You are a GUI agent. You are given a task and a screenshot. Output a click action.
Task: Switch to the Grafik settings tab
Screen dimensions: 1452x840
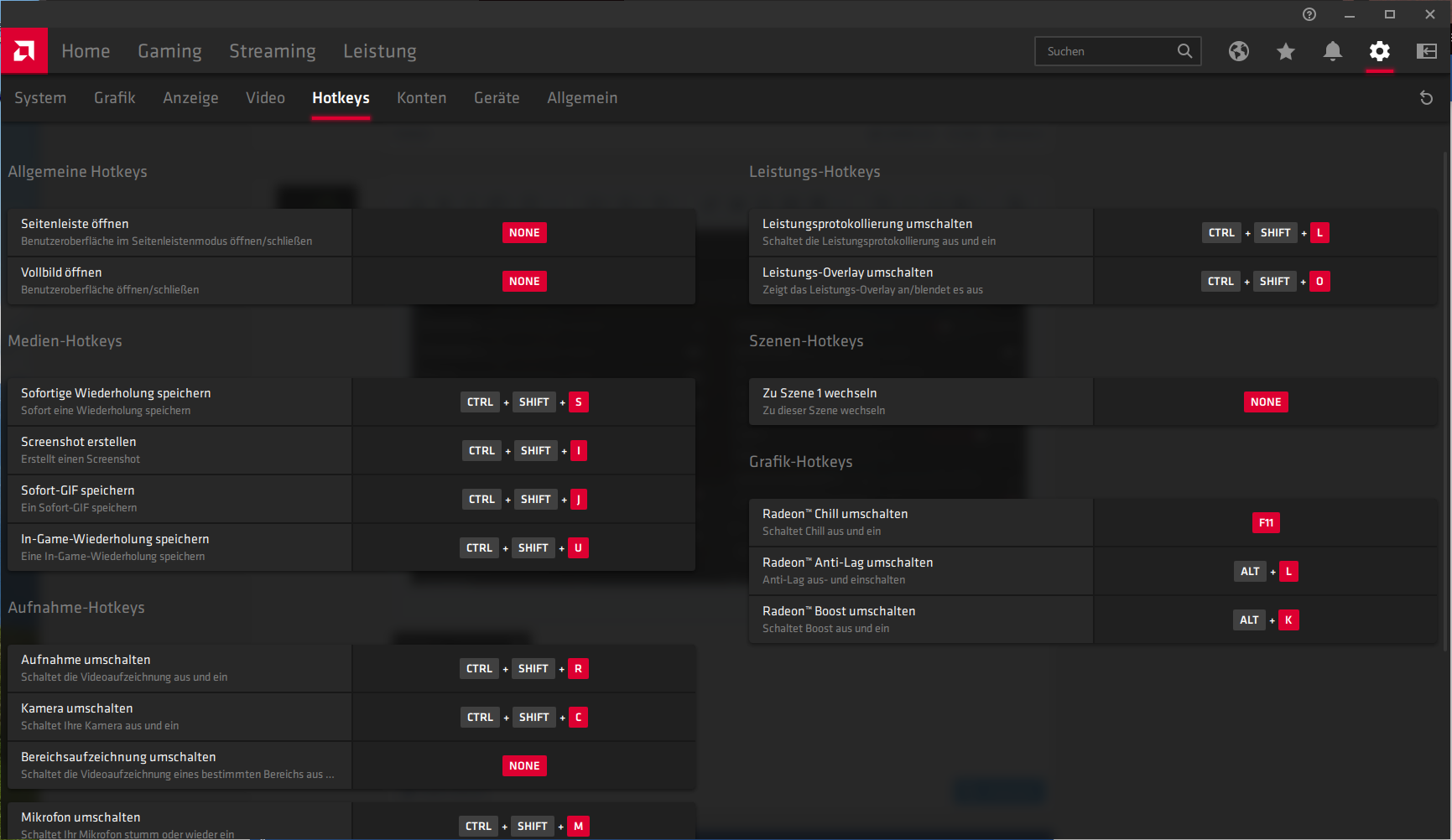tap(115, 98)
